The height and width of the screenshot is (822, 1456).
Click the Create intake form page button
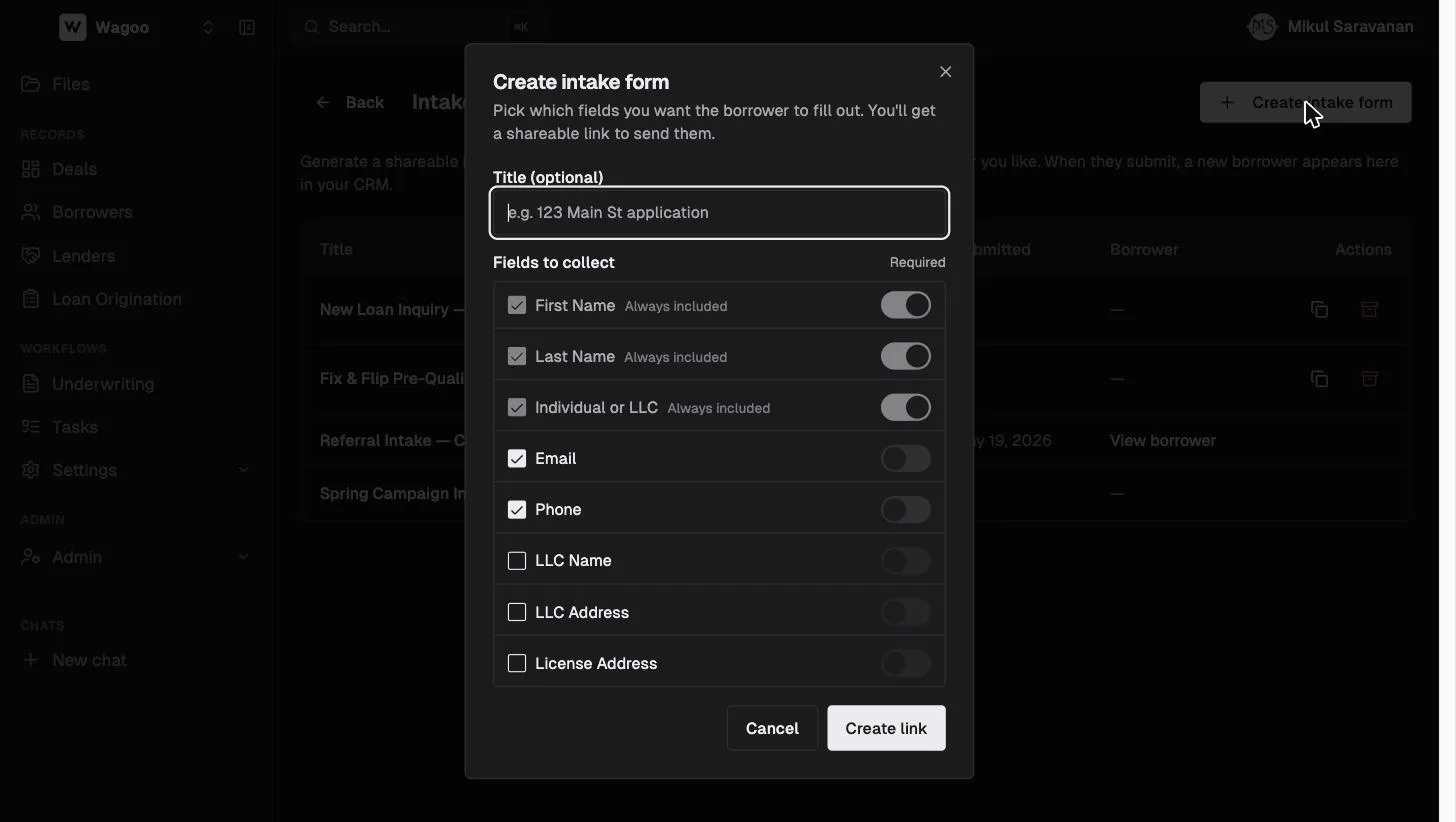(1305, 102)
